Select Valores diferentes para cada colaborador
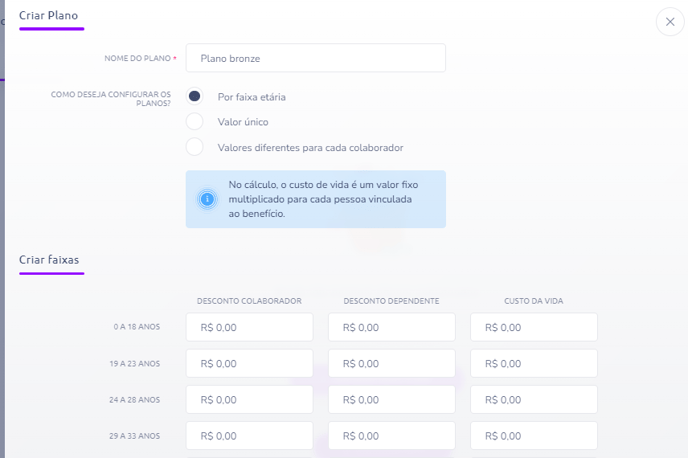 tap(194, 147)
